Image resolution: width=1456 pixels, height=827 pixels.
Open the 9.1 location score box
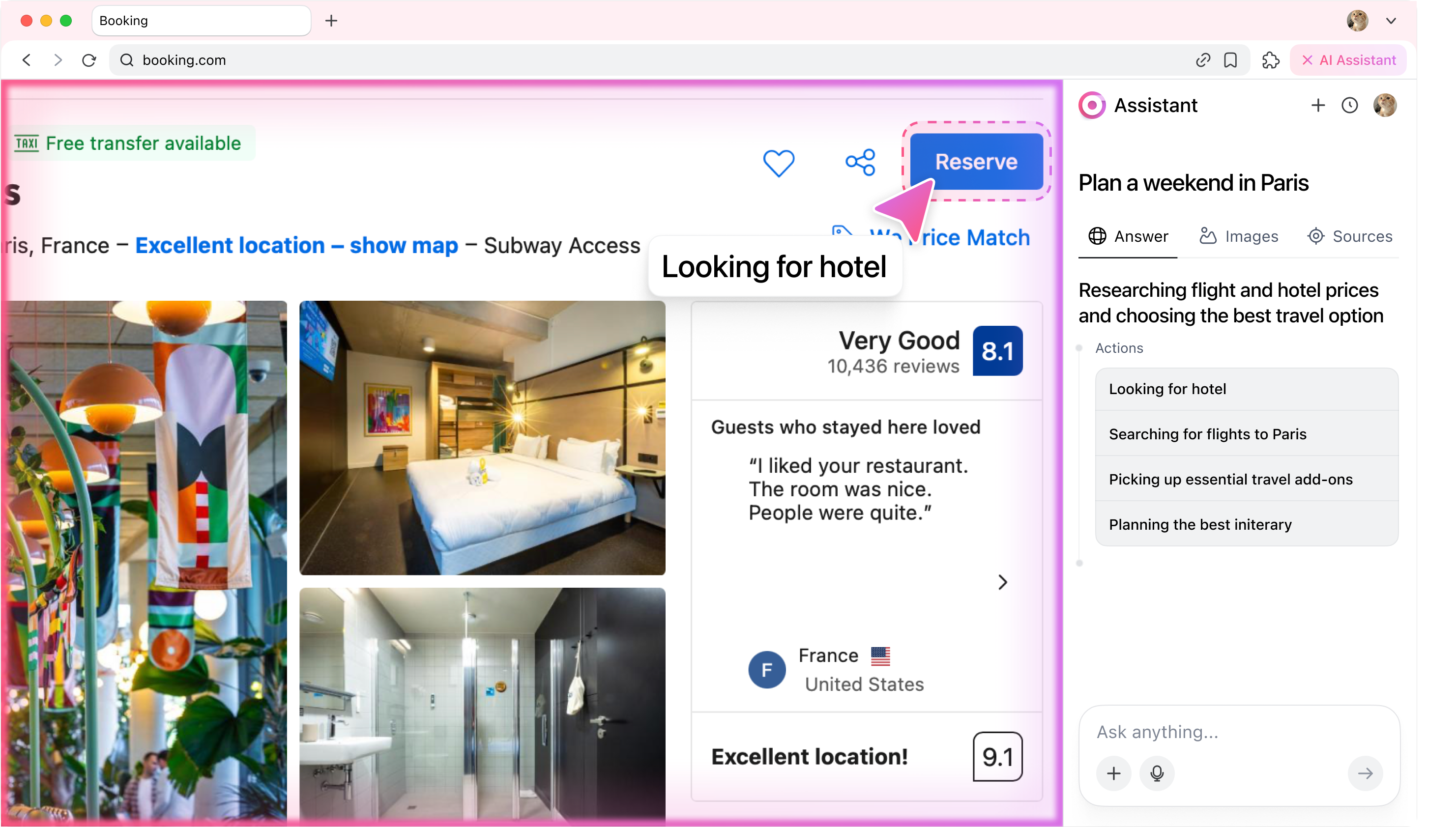click(997, 757)
